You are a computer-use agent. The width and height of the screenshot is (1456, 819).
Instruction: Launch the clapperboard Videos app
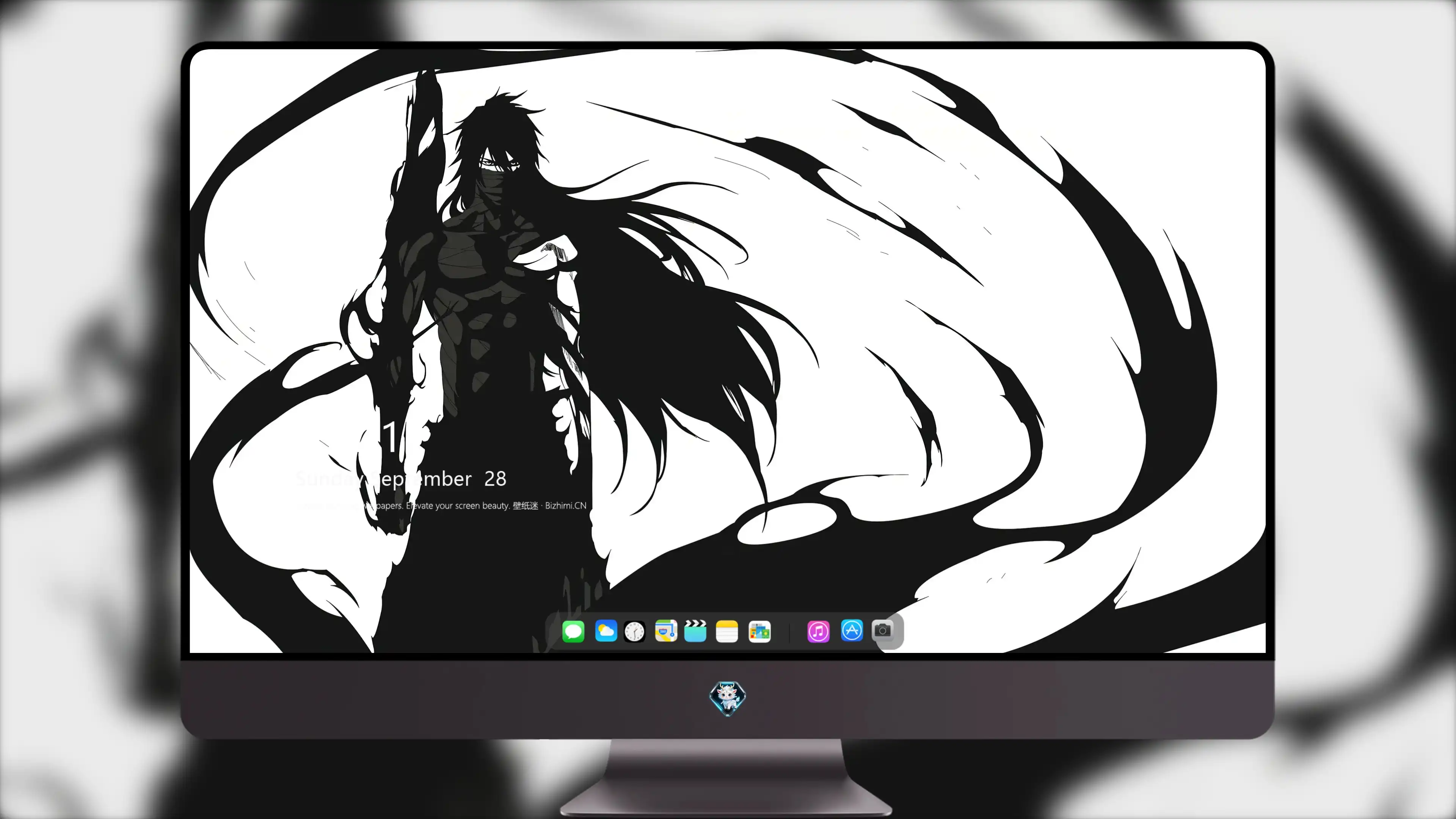point(695,631)
